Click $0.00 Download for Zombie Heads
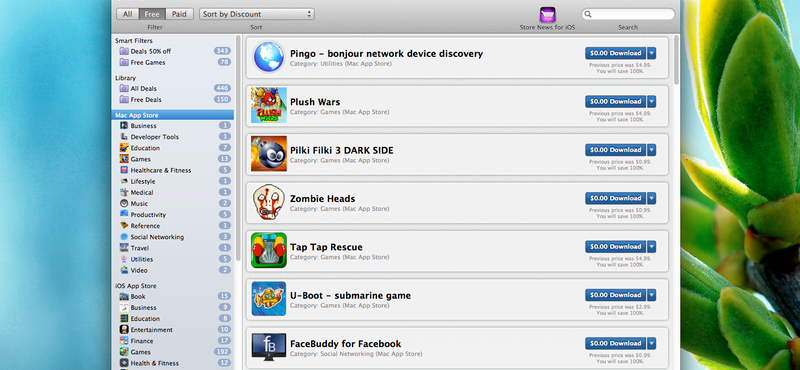The width and height of the screenshot is (800, 370). 616,199
